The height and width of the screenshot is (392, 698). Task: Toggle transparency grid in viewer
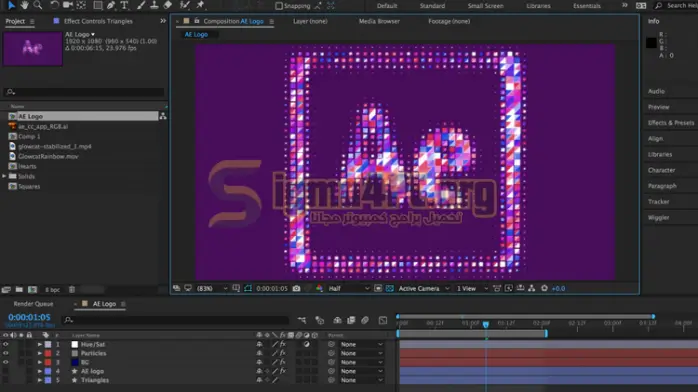pyautogui.click(x=390, y=288)
